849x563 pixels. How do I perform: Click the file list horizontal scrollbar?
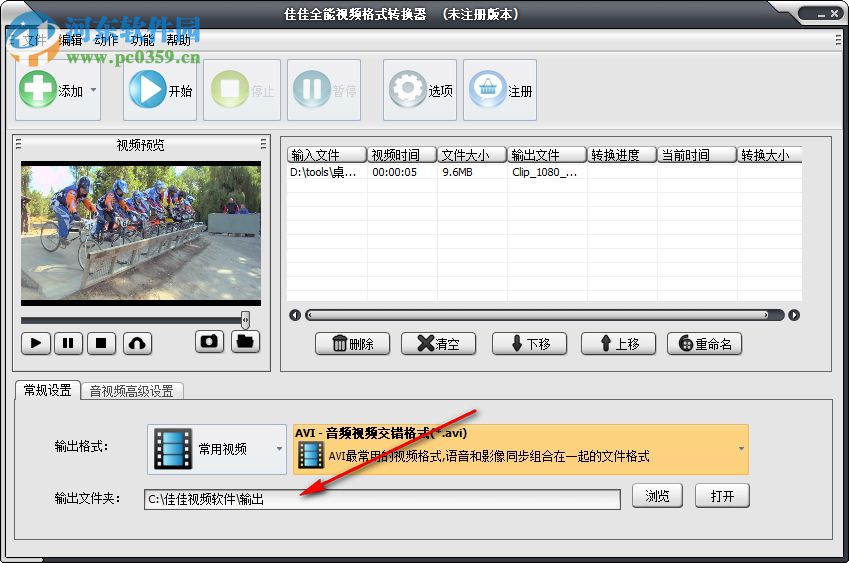[x=544, y=315]
